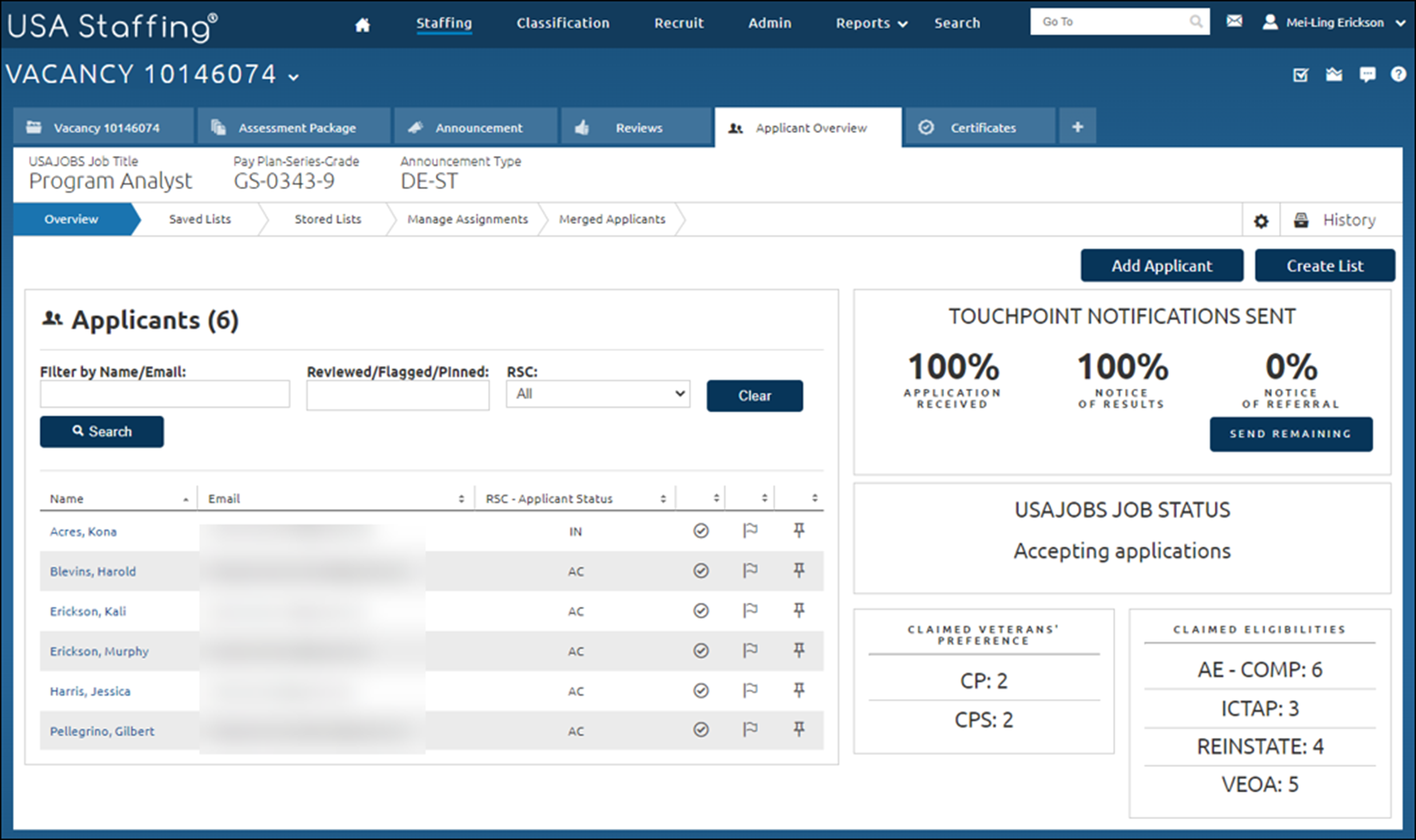Click the Go To search magnifier icon
Screen dimensions: 1416x840
click(x=1196, y=21)
